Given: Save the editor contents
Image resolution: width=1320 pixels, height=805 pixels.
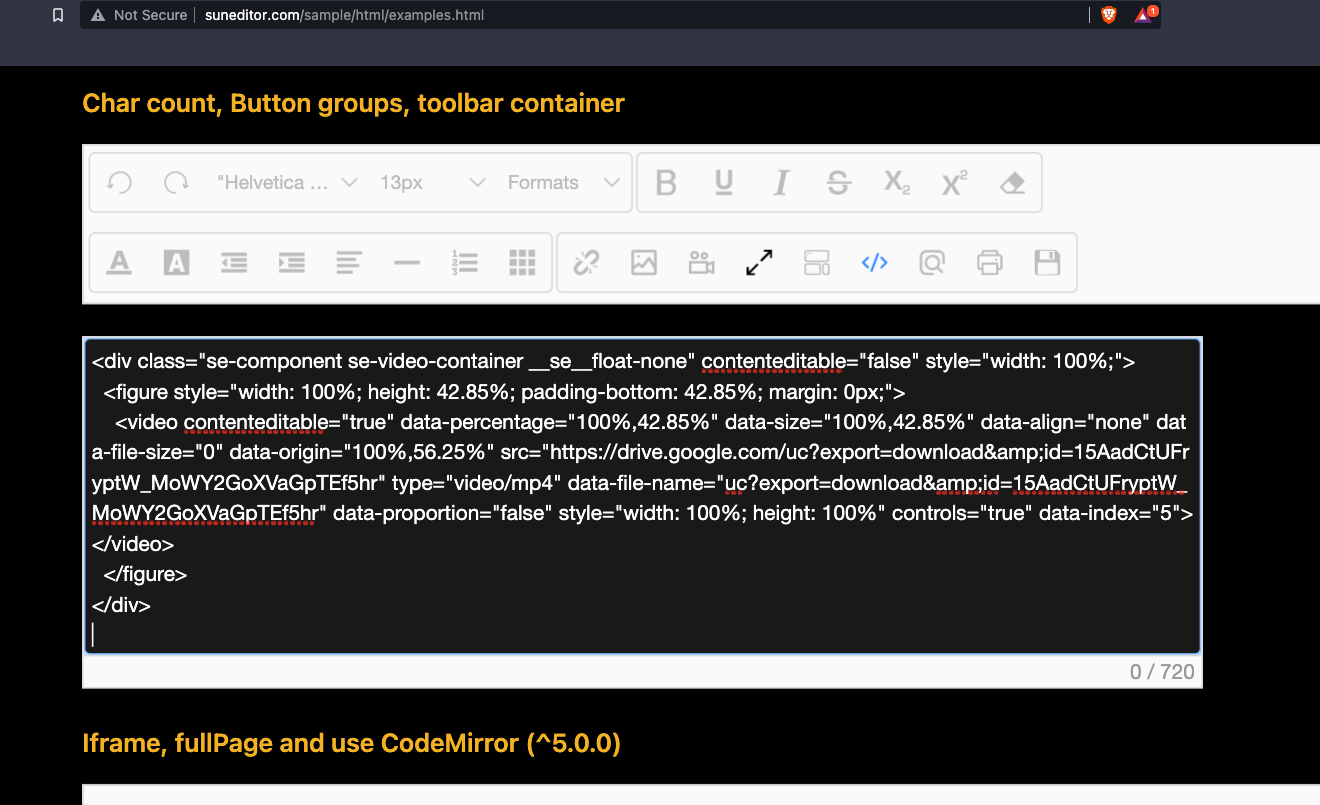Looking at the screenshot, I should (x=1048, y=262).
